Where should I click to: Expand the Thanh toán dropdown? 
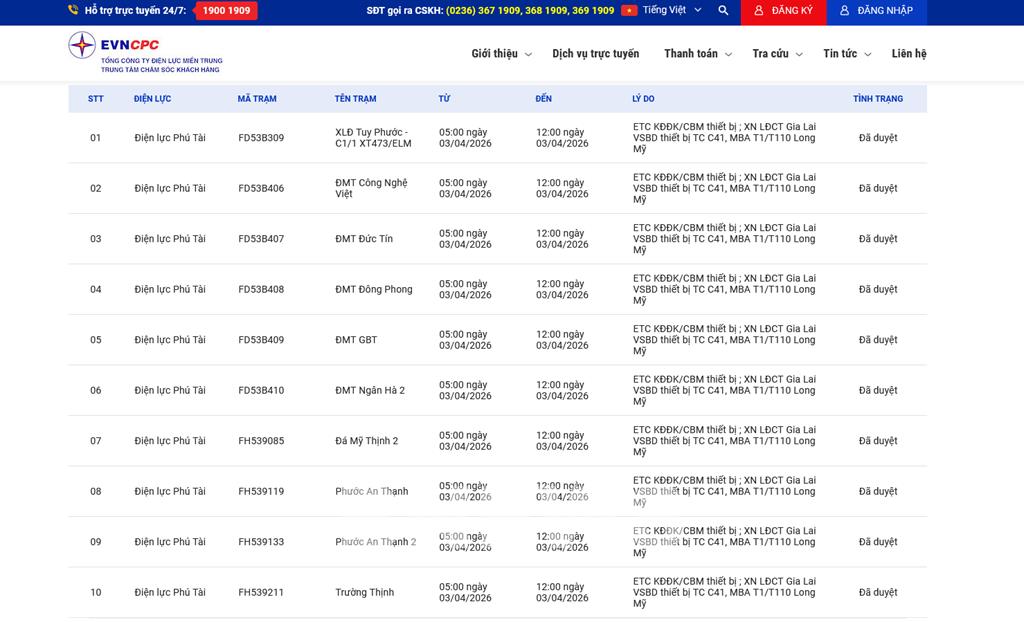pyautogui.click(x=697, y=54)
